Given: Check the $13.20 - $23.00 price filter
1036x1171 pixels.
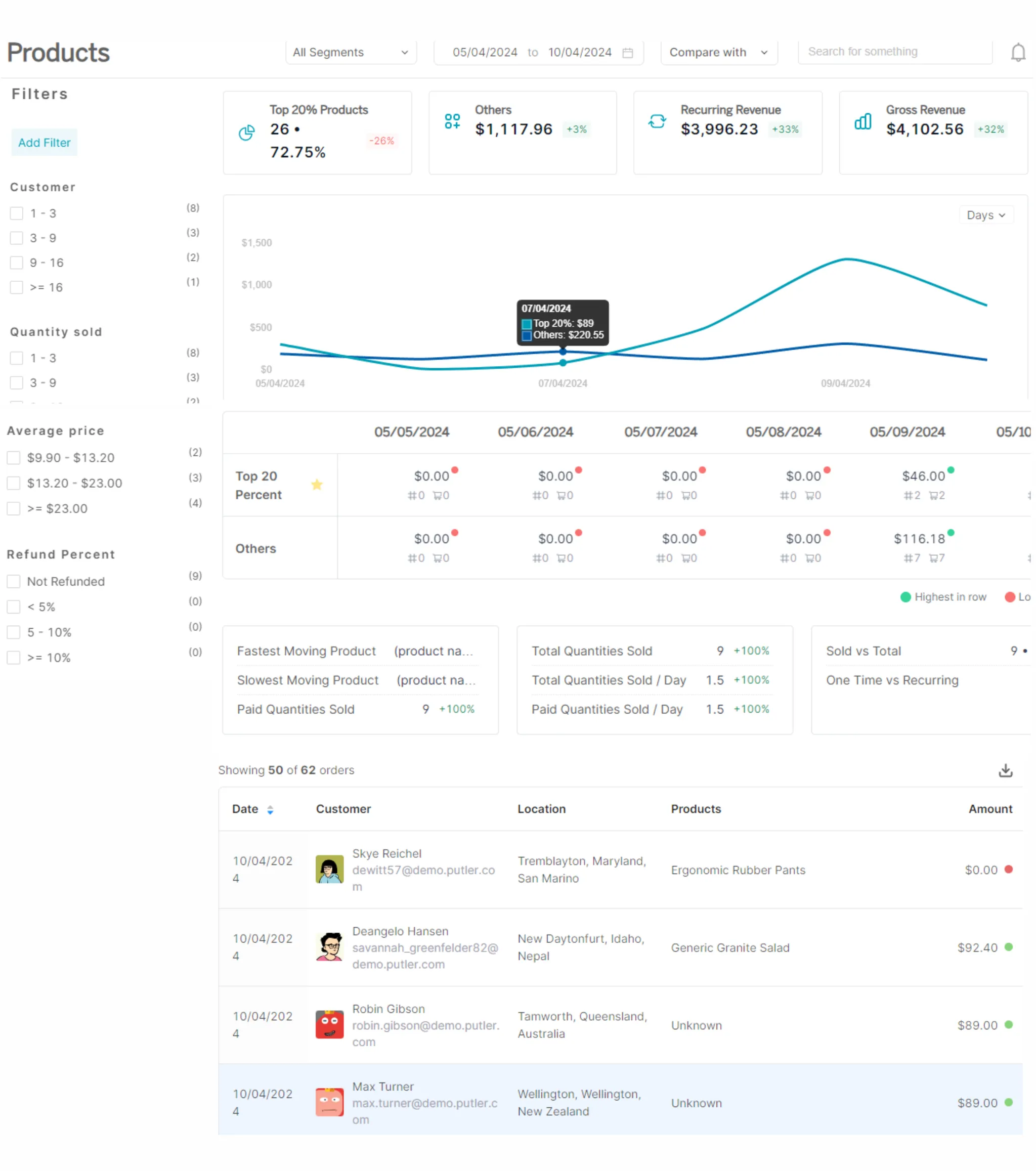Looking at the screenshot, I should (14, 484).
